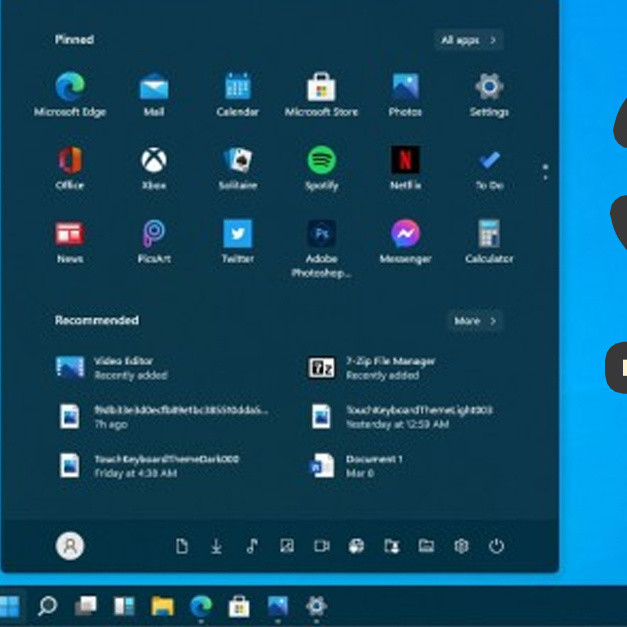Open Document 1 recommended file
The image size is (627, 627).
coord(356,465)
